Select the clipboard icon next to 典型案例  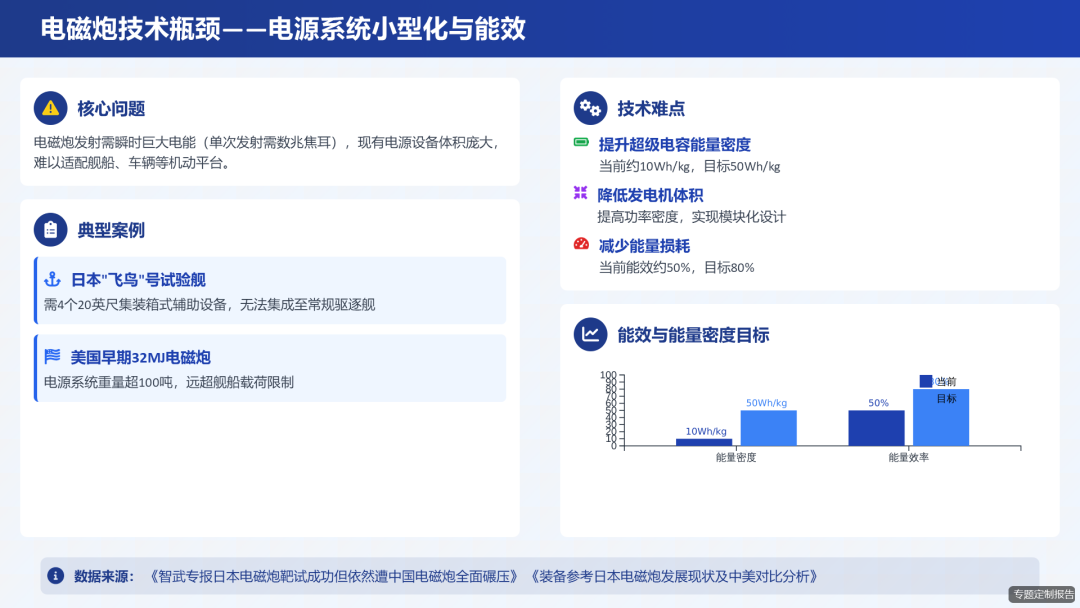(x=51, y=229)
